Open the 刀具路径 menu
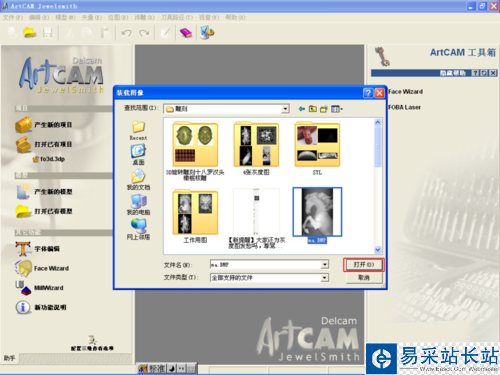Viewport: 500px width, 375px height. [177, 17]
